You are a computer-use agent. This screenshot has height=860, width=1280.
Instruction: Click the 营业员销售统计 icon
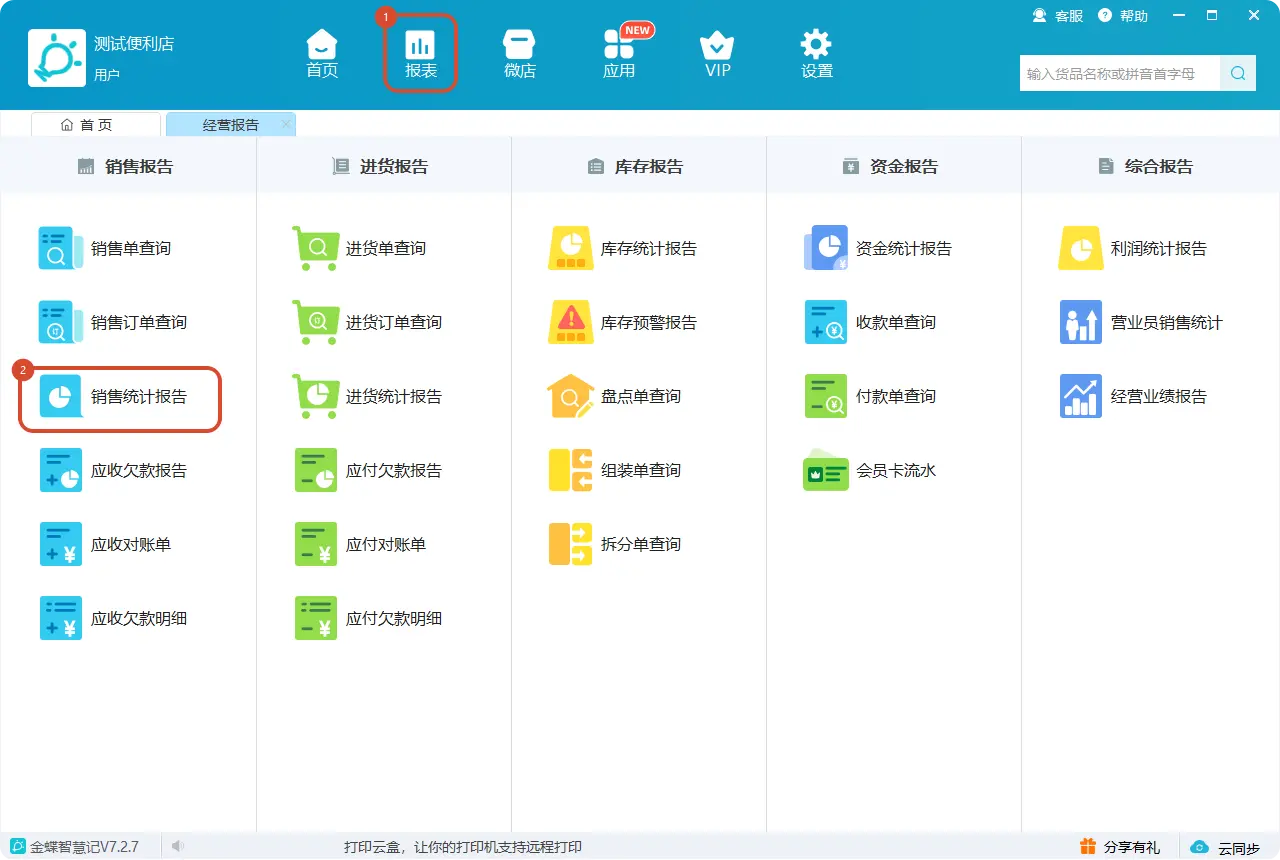coord(1080,322)
